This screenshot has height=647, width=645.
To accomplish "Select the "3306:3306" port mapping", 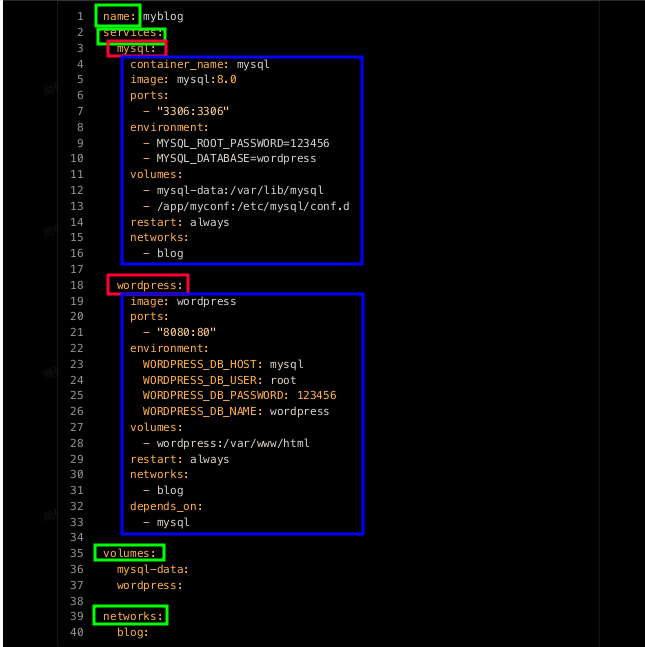I will (x=193, y=111).
